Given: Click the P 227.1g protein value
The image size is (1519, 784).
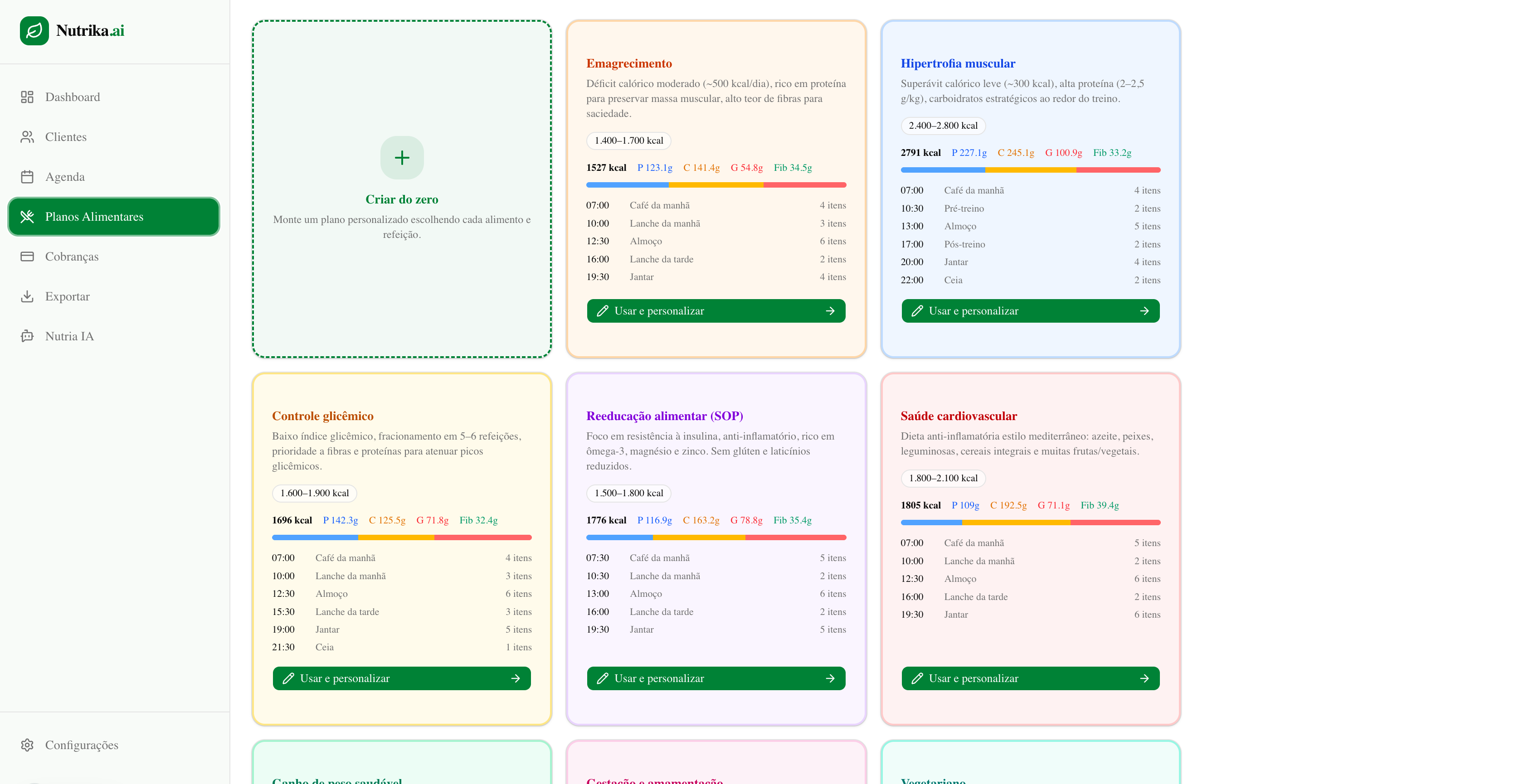Looking at the screenshot, I should [969, 153].
